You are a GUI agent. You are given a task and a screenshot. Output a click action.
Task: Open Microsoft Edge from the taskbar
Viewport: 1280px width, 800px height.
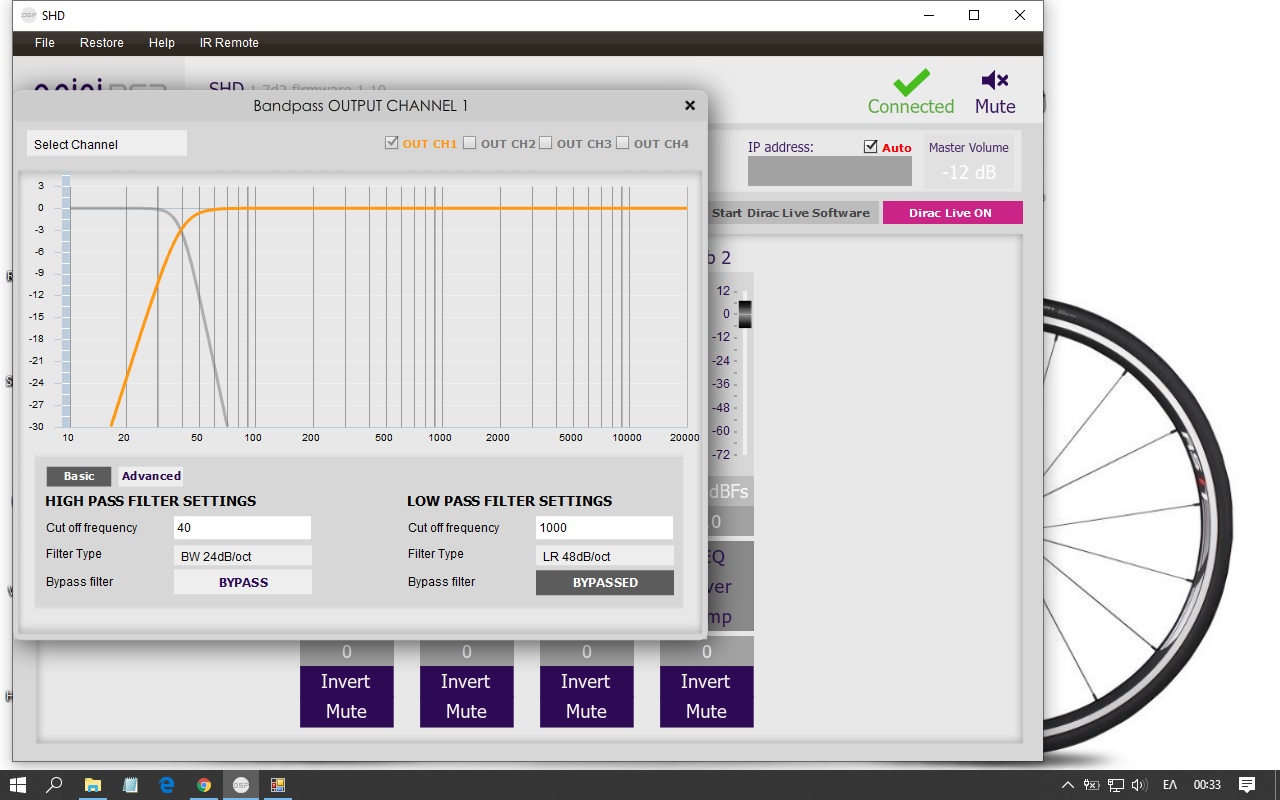(x=167, y=785)
